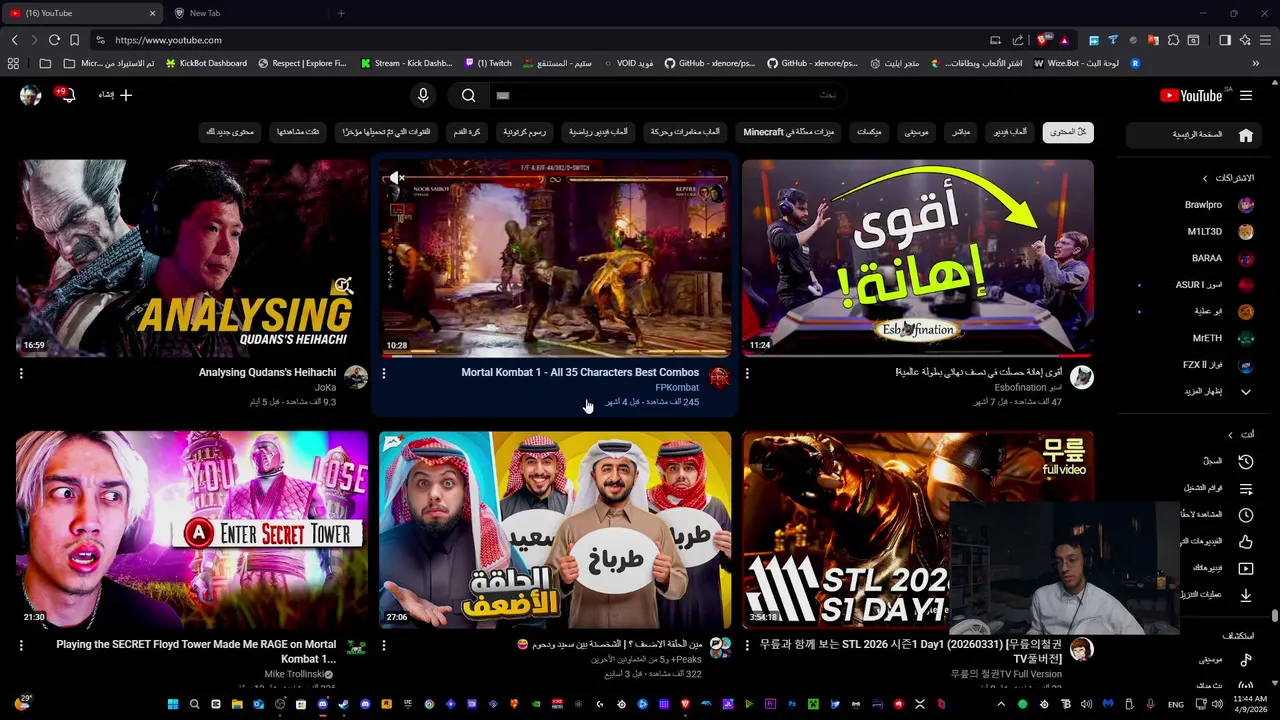The height and width of the screenshot is (720, 1280).
Task: Open options menu for Esbofination video
Action: coord(747,374)
